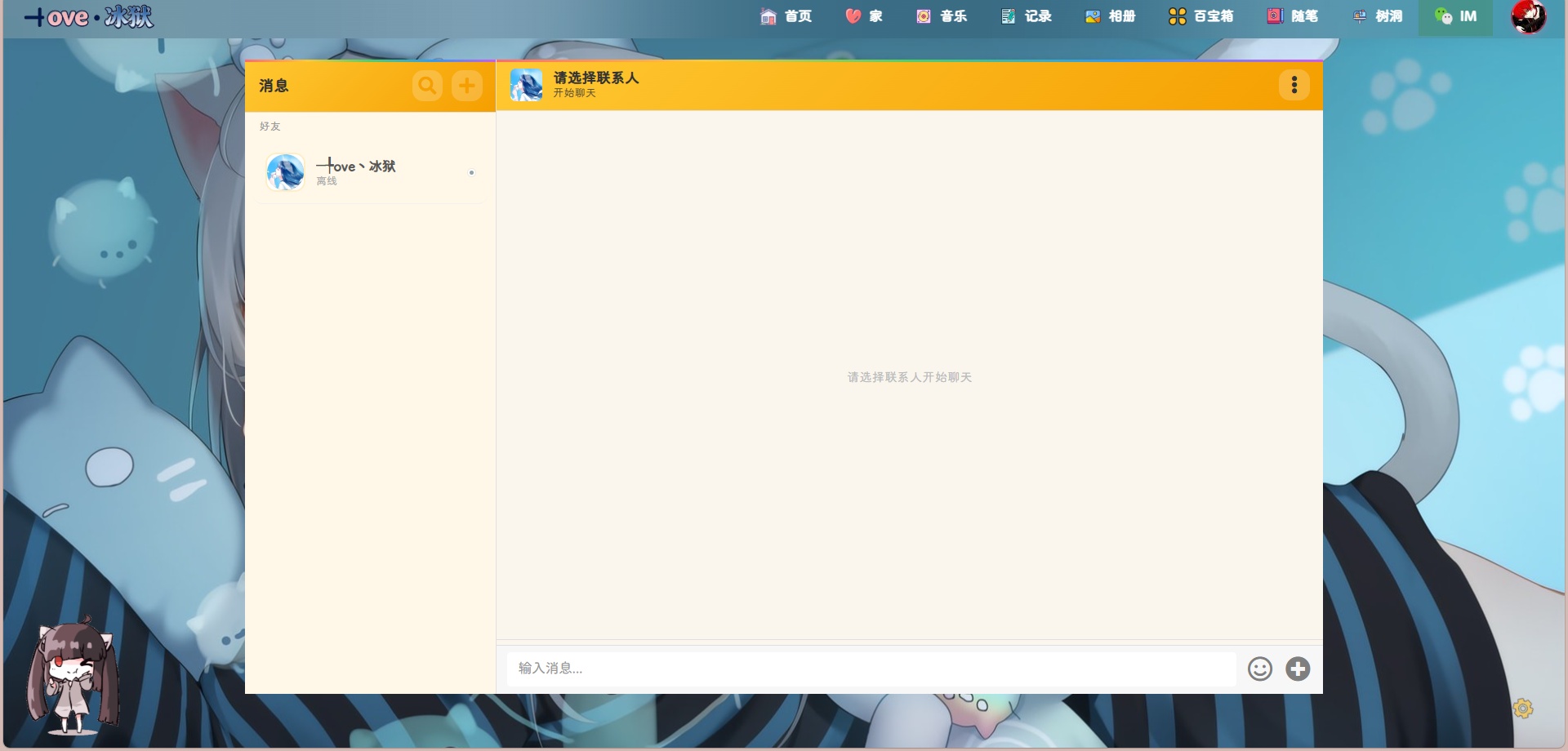Viewport: 1568px width, 751px height.
Task: Click the friend avatar of 十ove丶冰狱
Action: click(286, 172)
